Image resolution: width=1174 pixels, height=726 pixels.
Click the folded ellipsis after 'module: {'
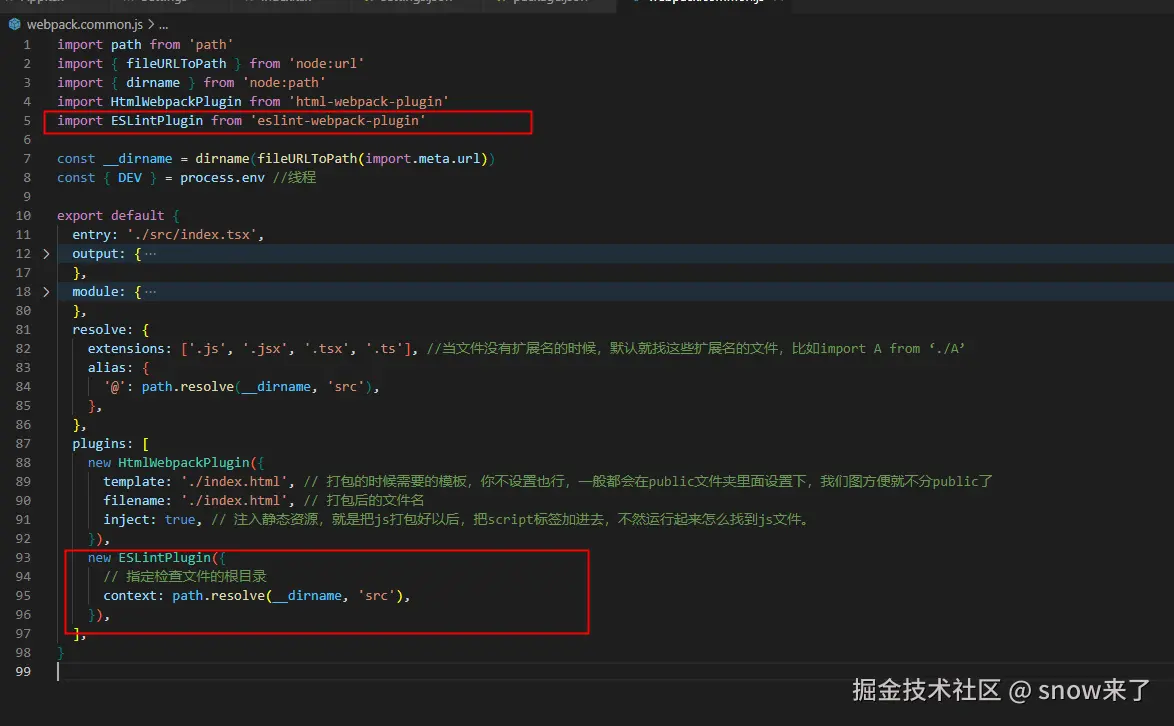coord(150,292)
